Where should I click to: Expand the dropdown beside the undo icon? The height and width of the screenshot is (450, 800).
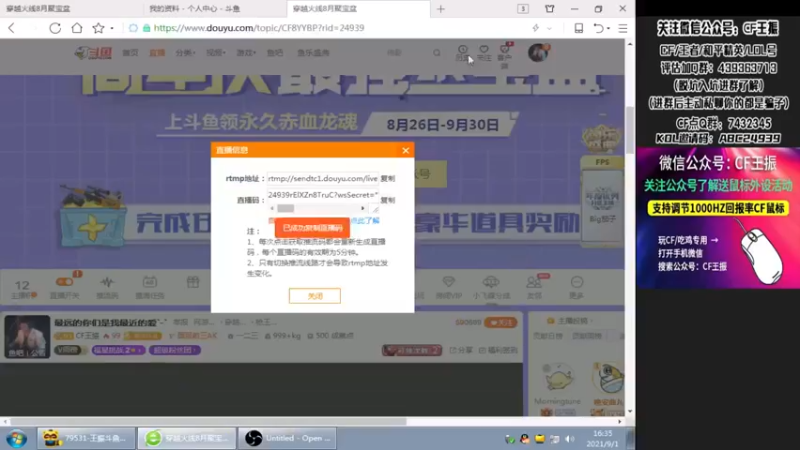(x=609, y=29)
